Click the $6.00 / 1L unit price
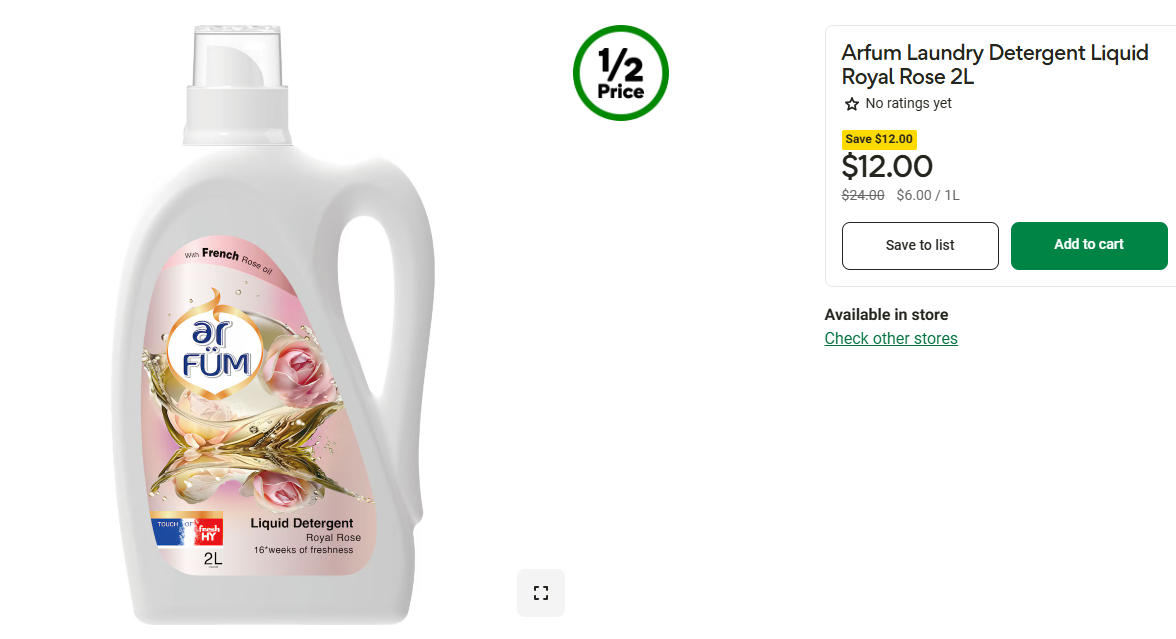 [x=928, y=195]
